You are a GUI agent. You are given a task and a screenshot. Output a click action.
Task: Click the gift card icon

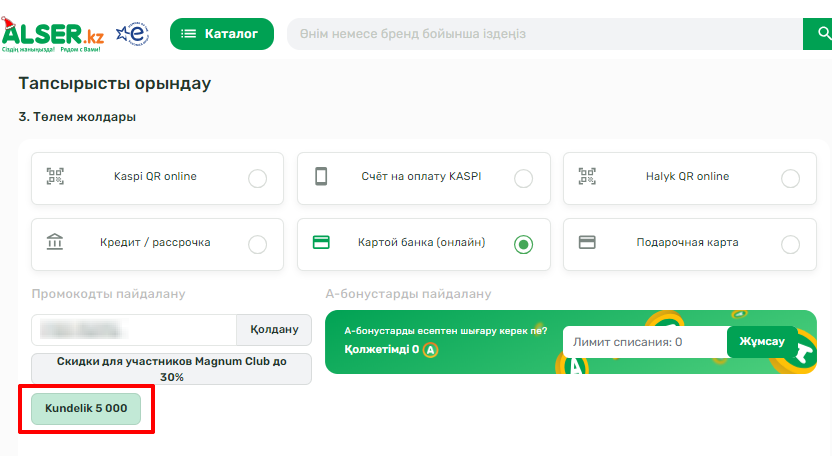tap(587, 243)
